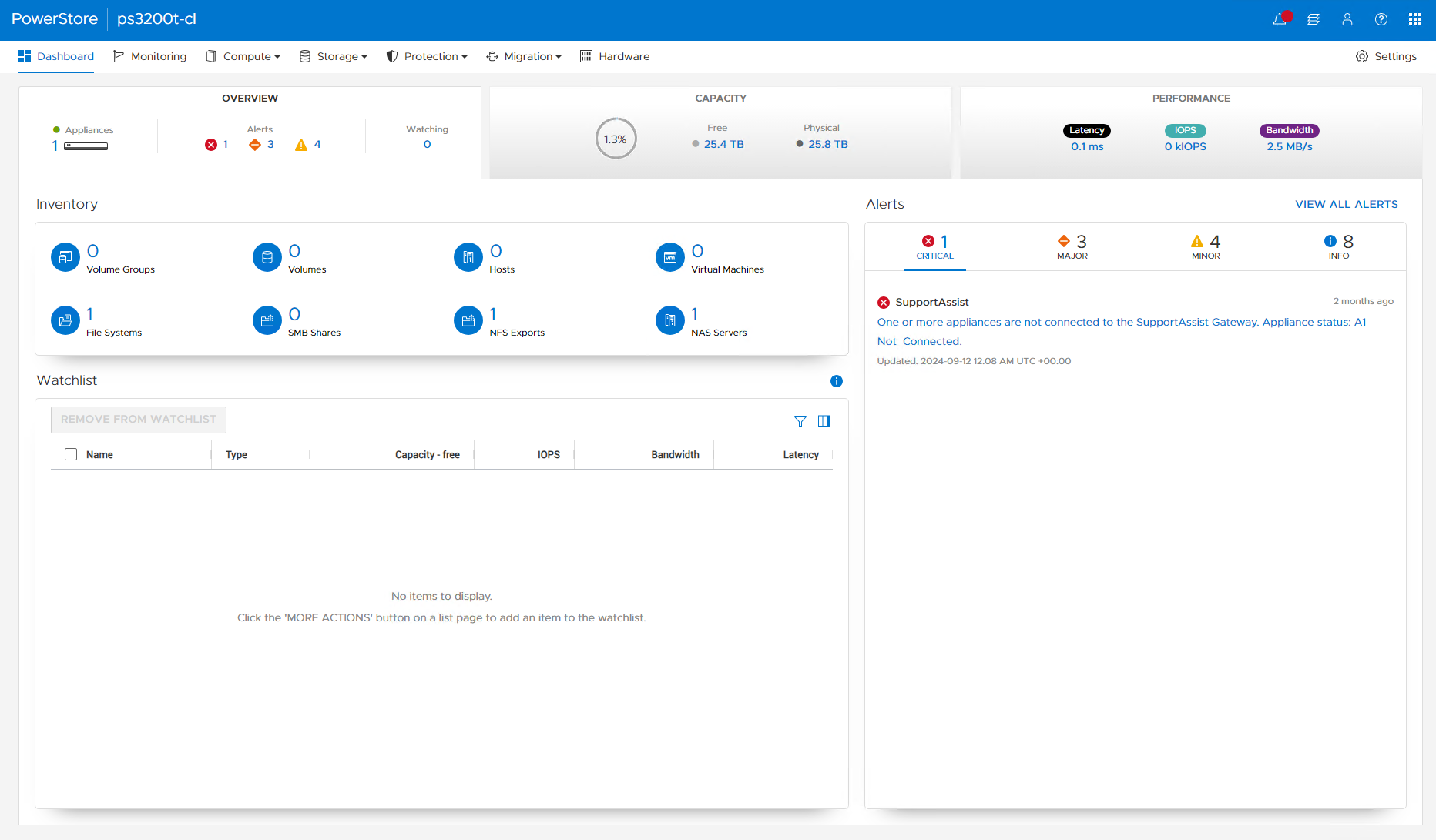Click the NFS Exports inventory icon
The image size is (1436, 840).
(x=468, y=320)
